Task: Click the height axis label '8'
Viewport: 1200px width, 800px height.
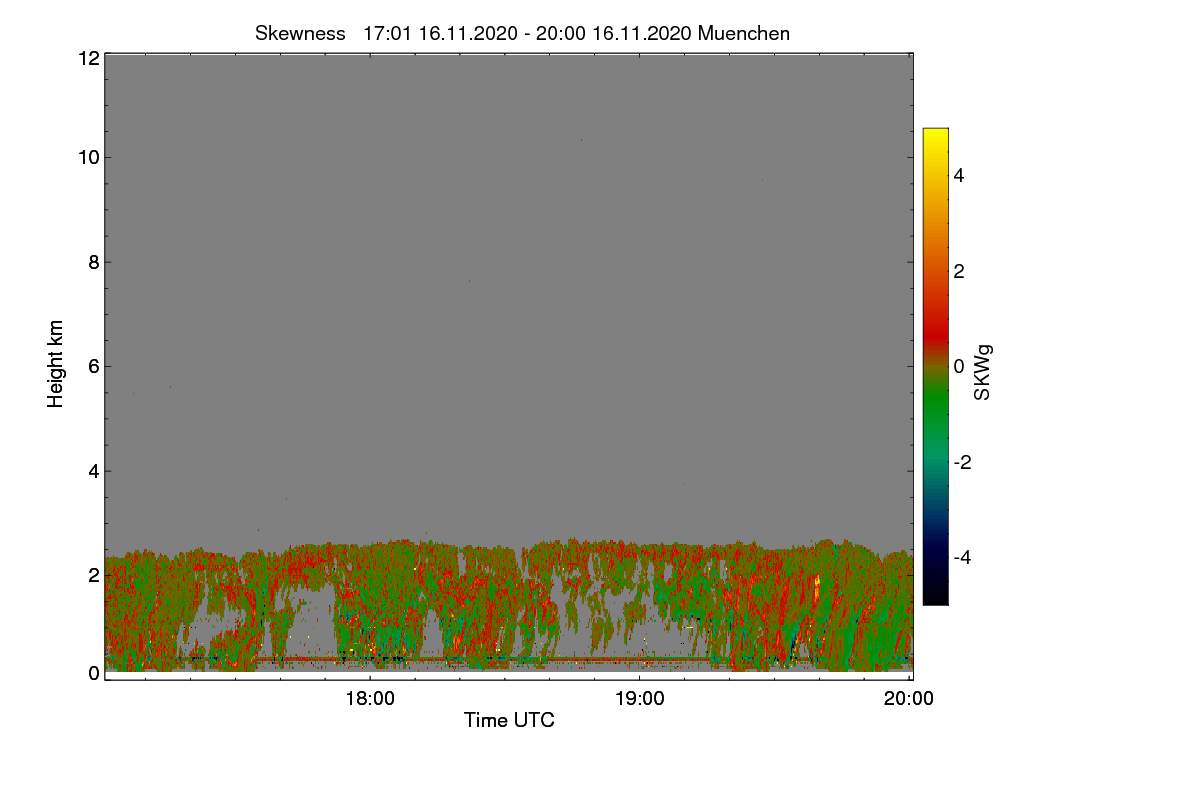Action: (x=94, y=262)
